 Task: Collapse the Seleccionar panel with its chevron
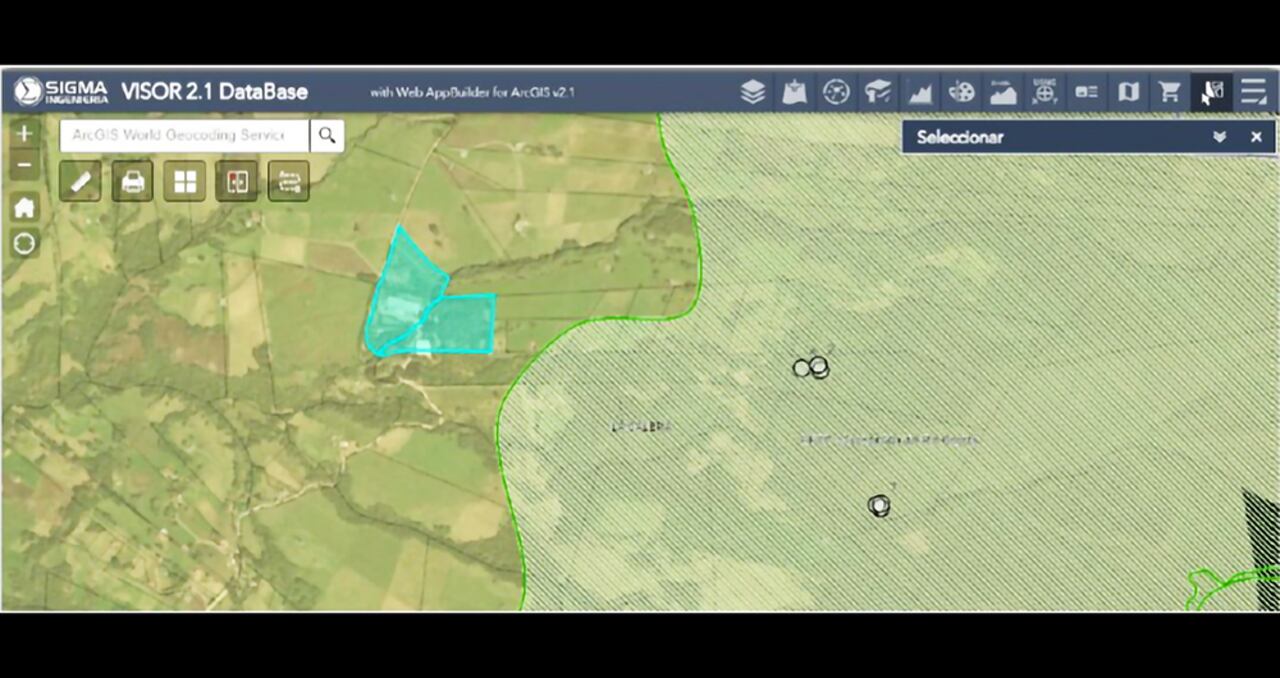point(1220,137)
